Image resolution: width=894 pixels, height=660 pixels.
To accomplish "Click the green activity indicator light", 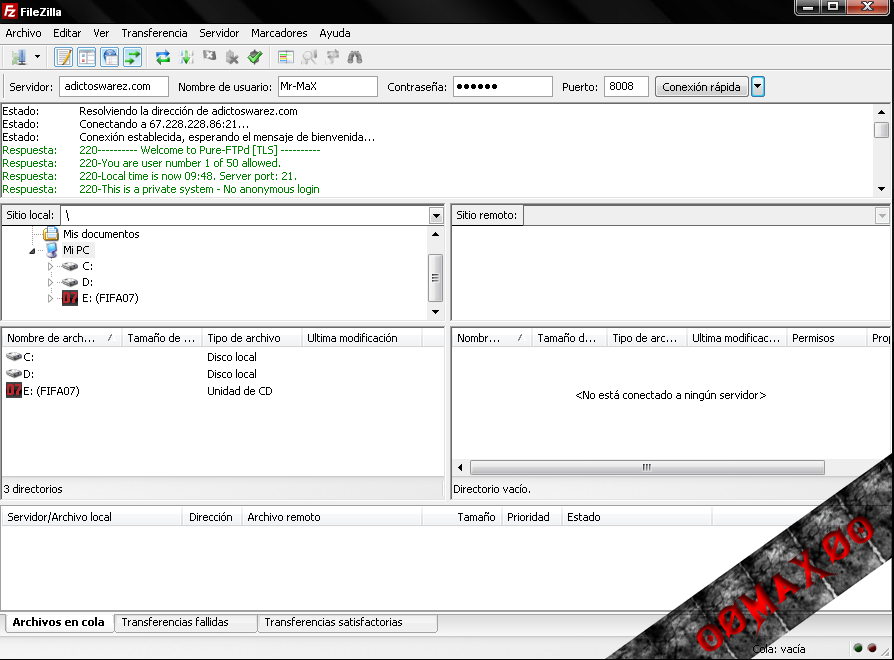I will [858, 648].
